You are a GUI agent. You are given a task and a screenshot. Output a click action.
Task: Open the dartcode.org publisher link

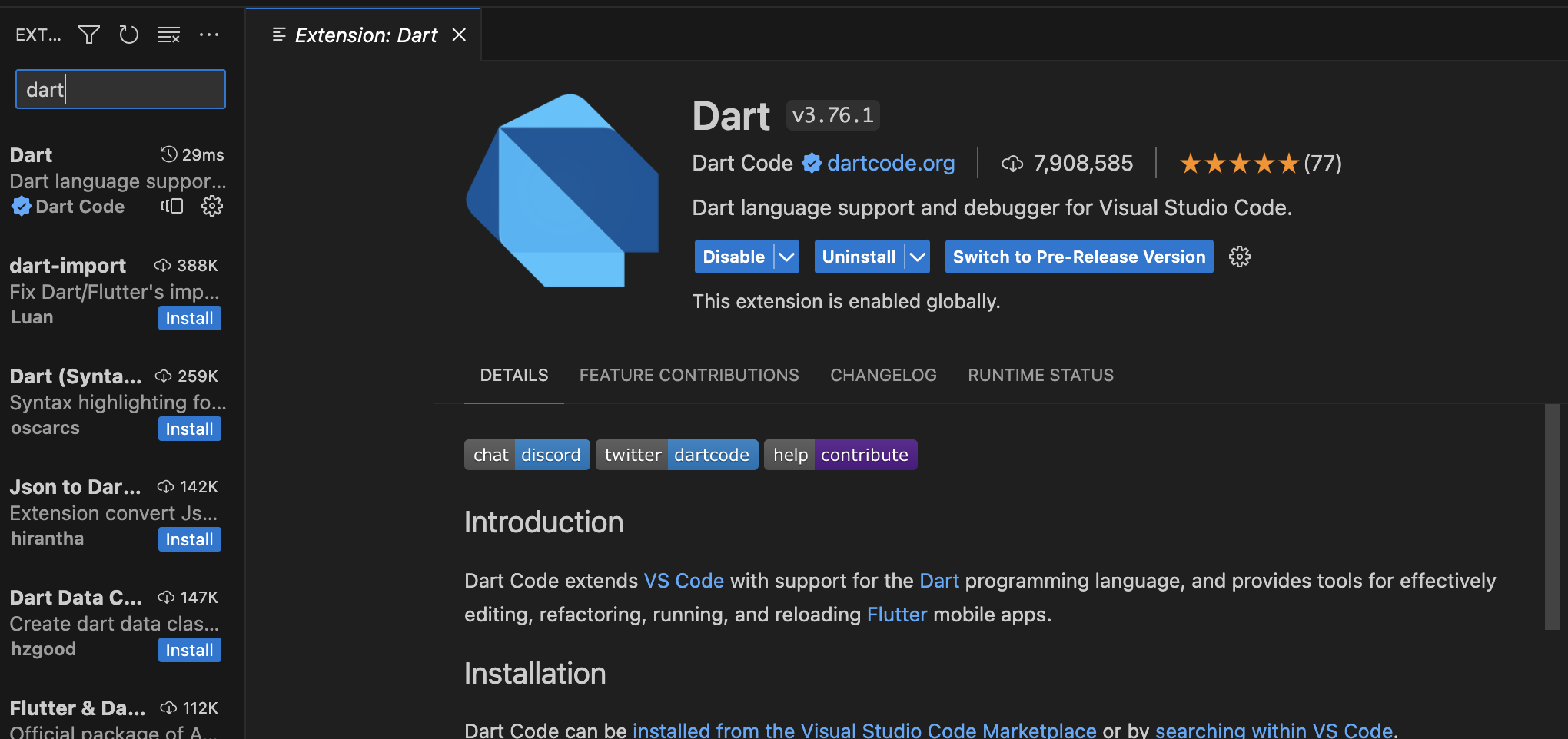point(891,163)
